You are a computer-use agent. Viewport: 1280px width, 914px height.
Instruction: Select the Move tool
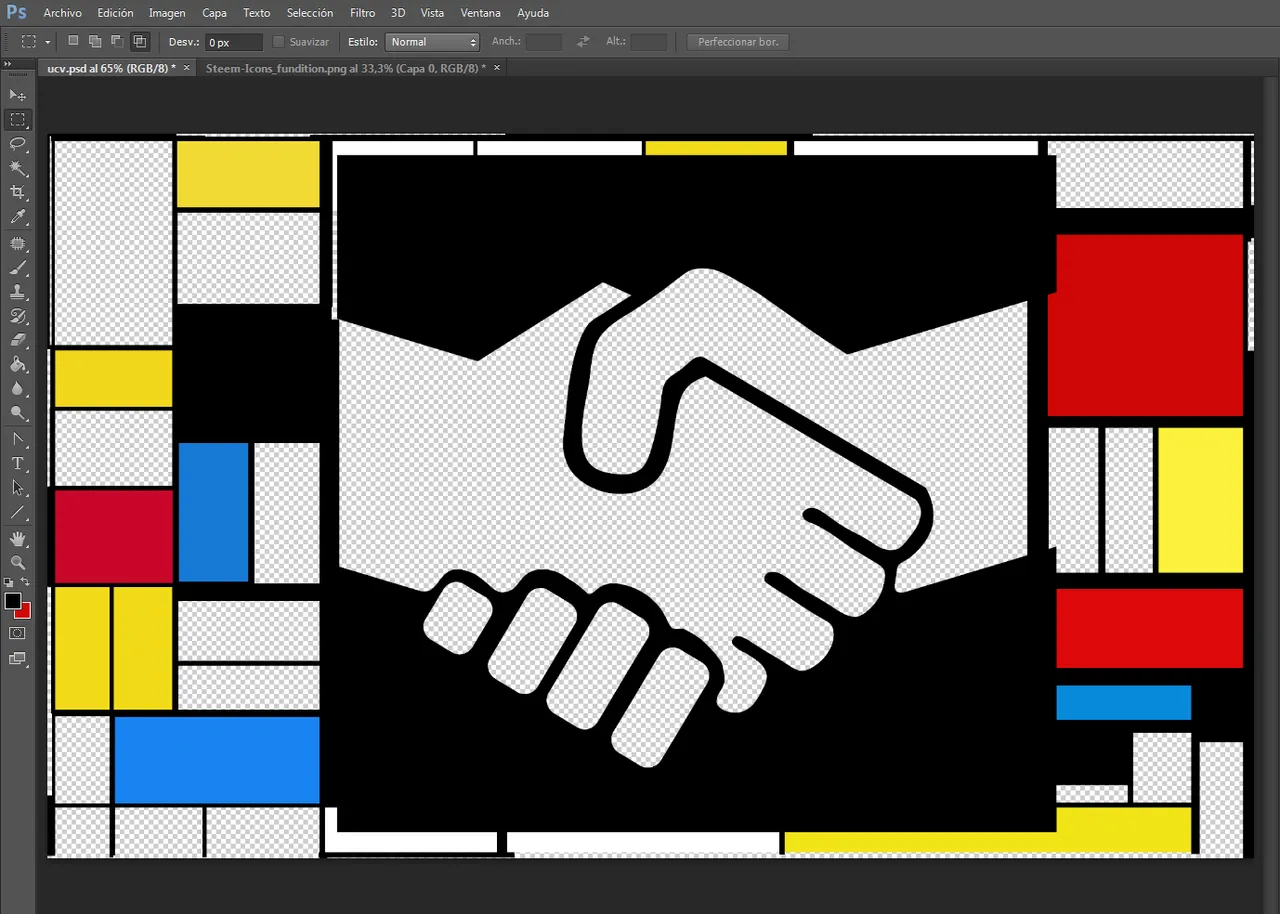coord(17,95)
